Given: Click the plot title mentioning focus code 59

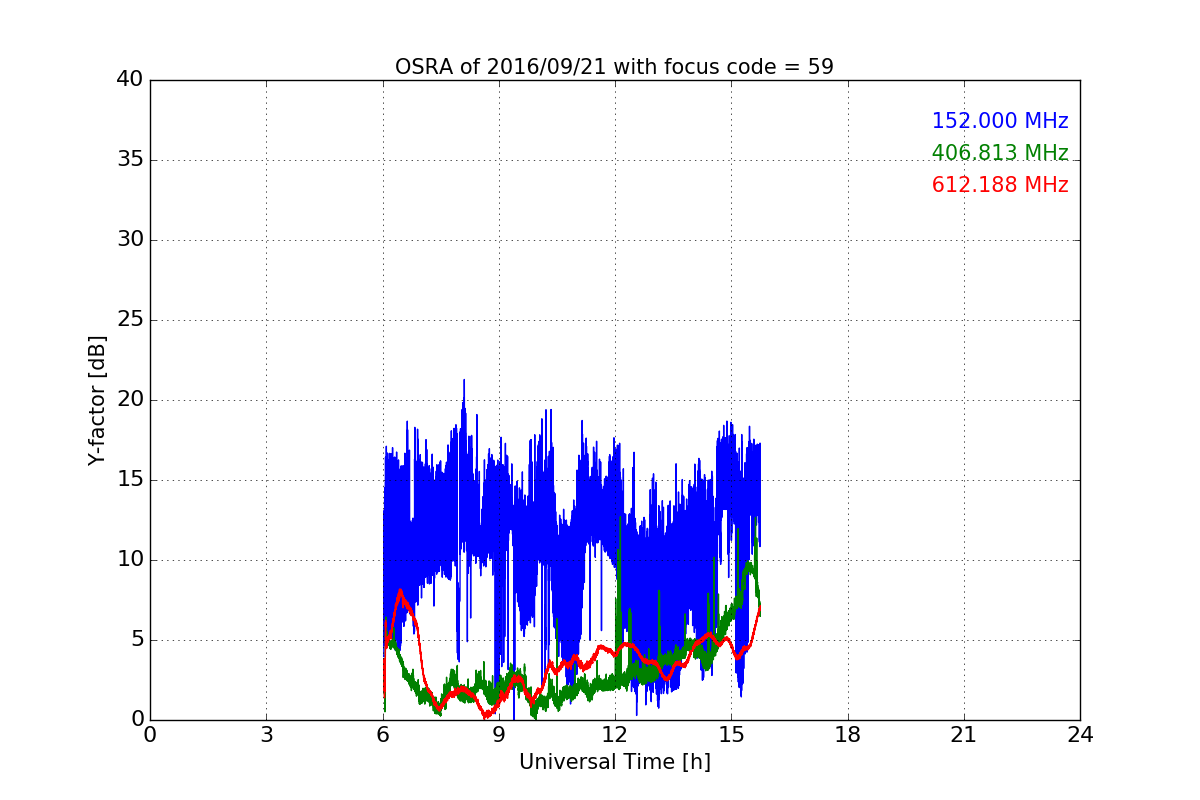Looking at the screenshot, I should pos(614,67).
